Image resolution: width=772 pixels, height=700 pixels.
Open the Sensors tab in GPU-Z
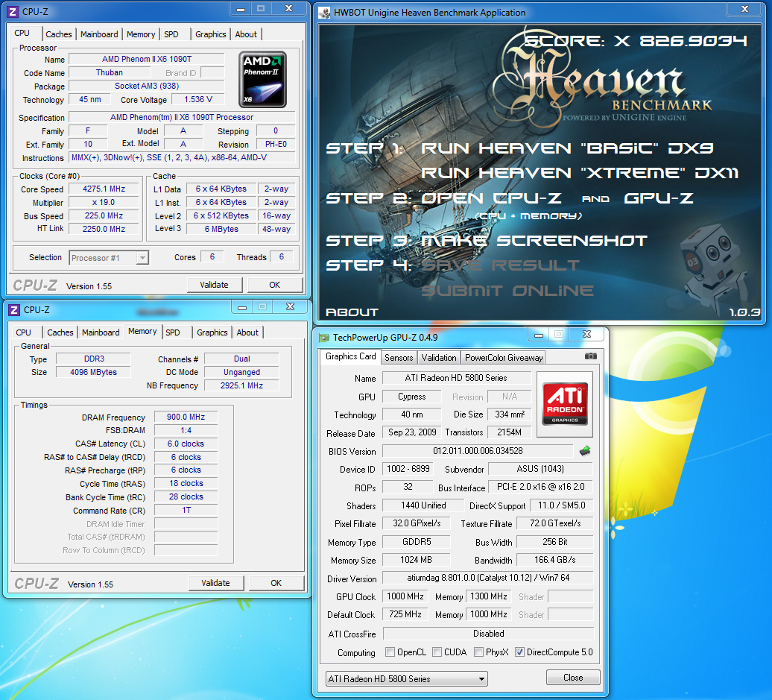click(399, 357)
